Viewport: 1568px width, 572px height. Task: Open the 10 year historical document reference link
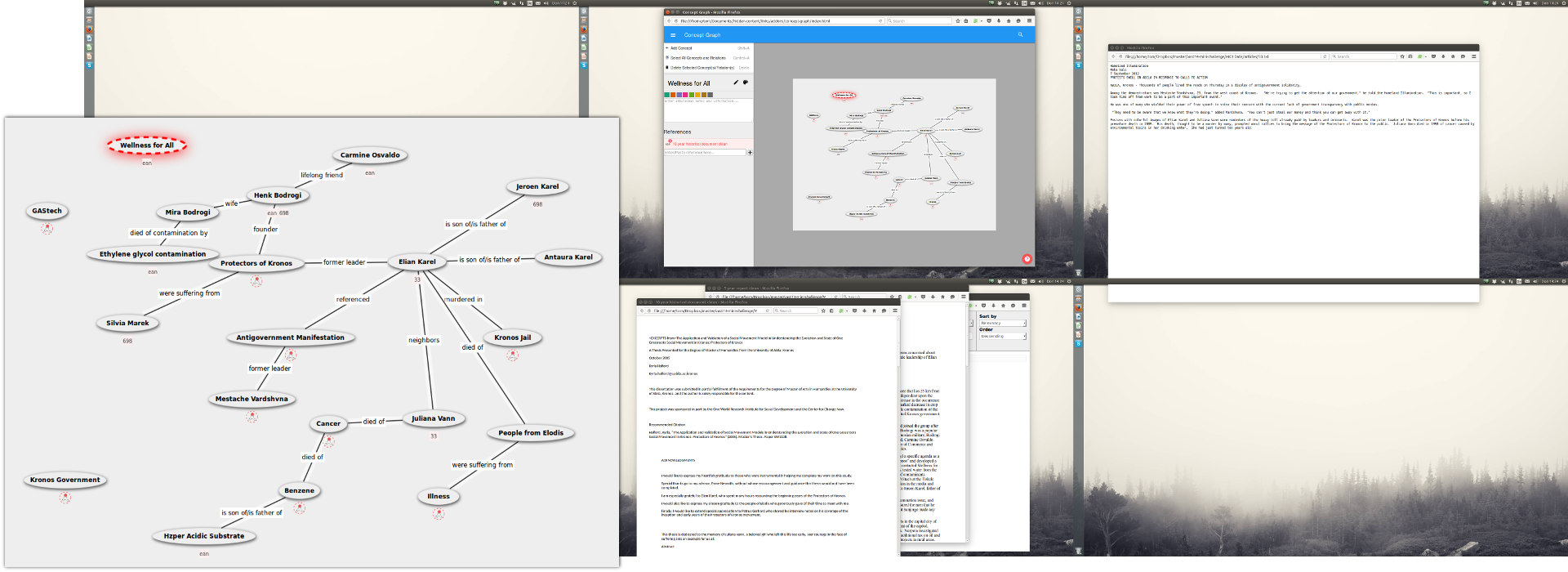tap(700, 144)
